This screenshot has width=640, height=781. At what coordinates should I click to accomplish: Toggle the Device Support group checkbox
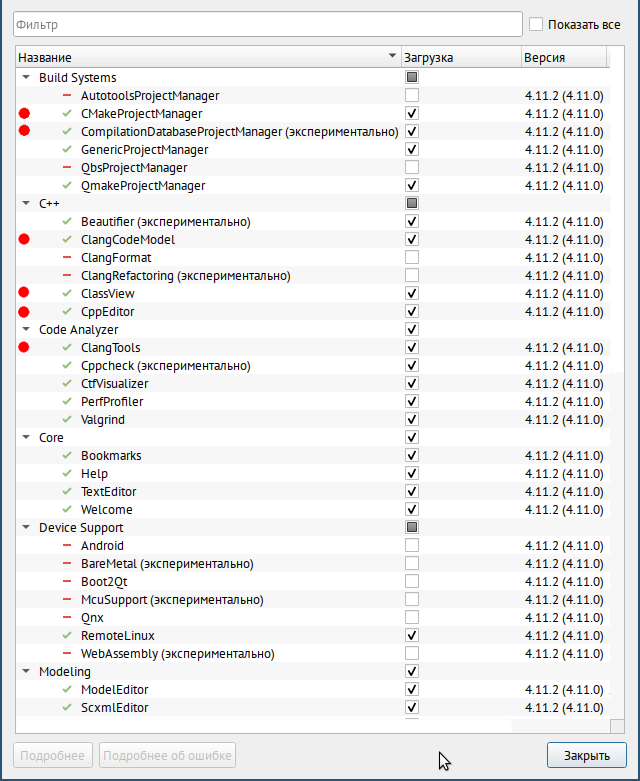(412, 527)
